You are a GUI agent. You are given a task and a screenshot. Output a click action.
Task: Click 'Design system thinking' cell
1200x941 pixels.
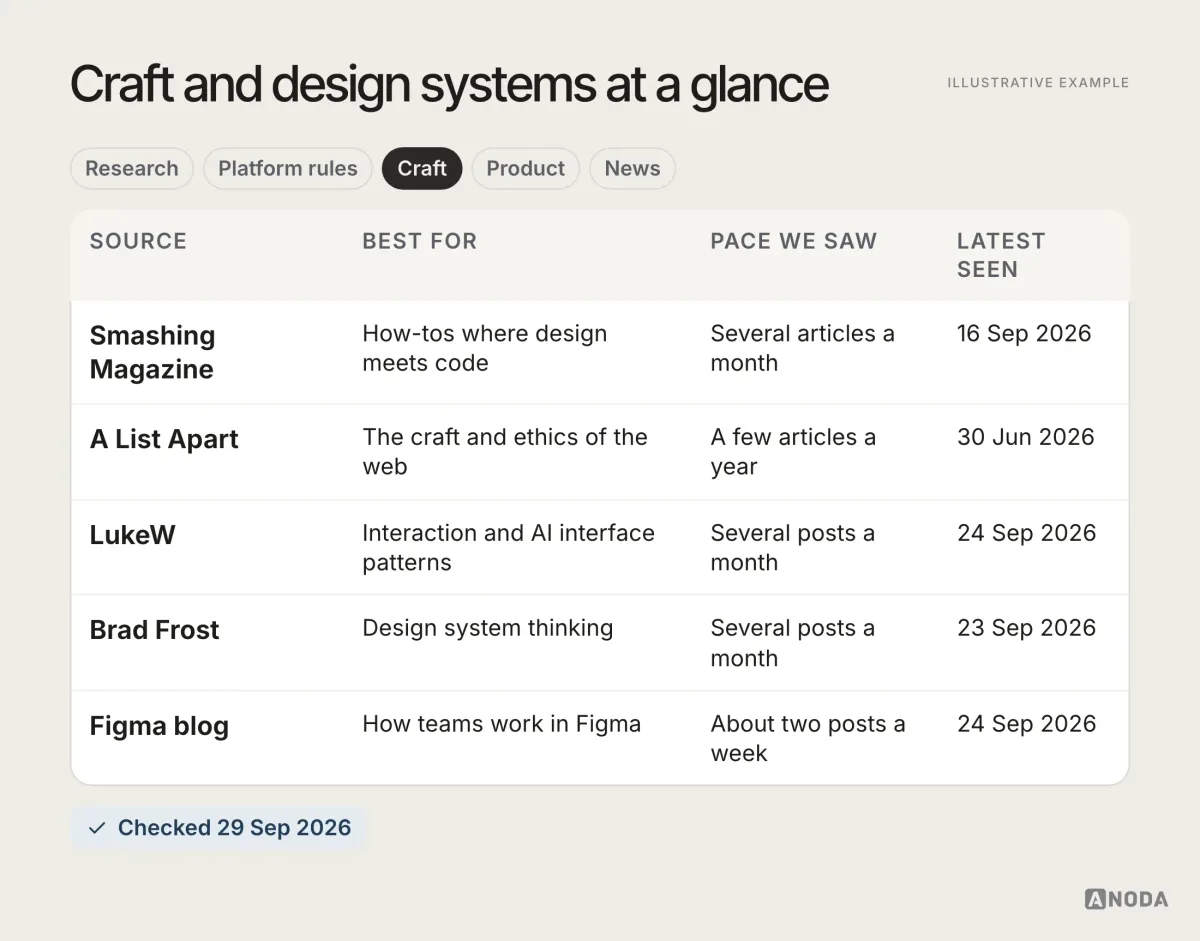point(488,628)
